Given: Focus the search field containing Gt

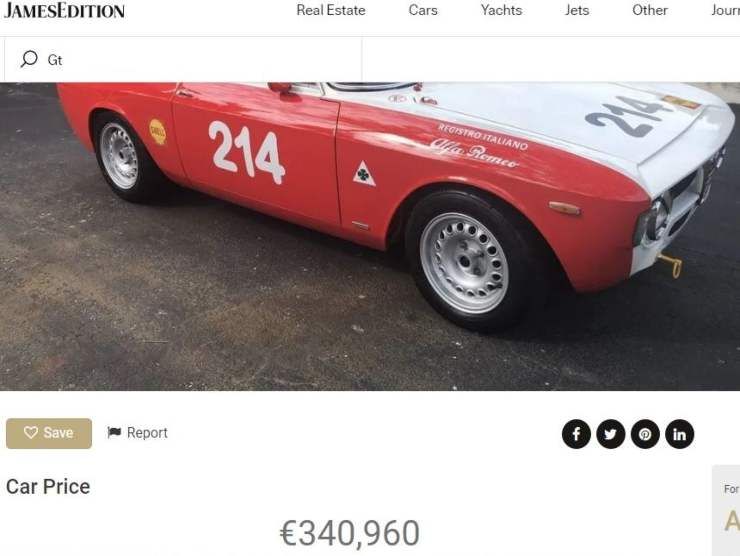Looking at the screenshot, I should click(183, 60).
